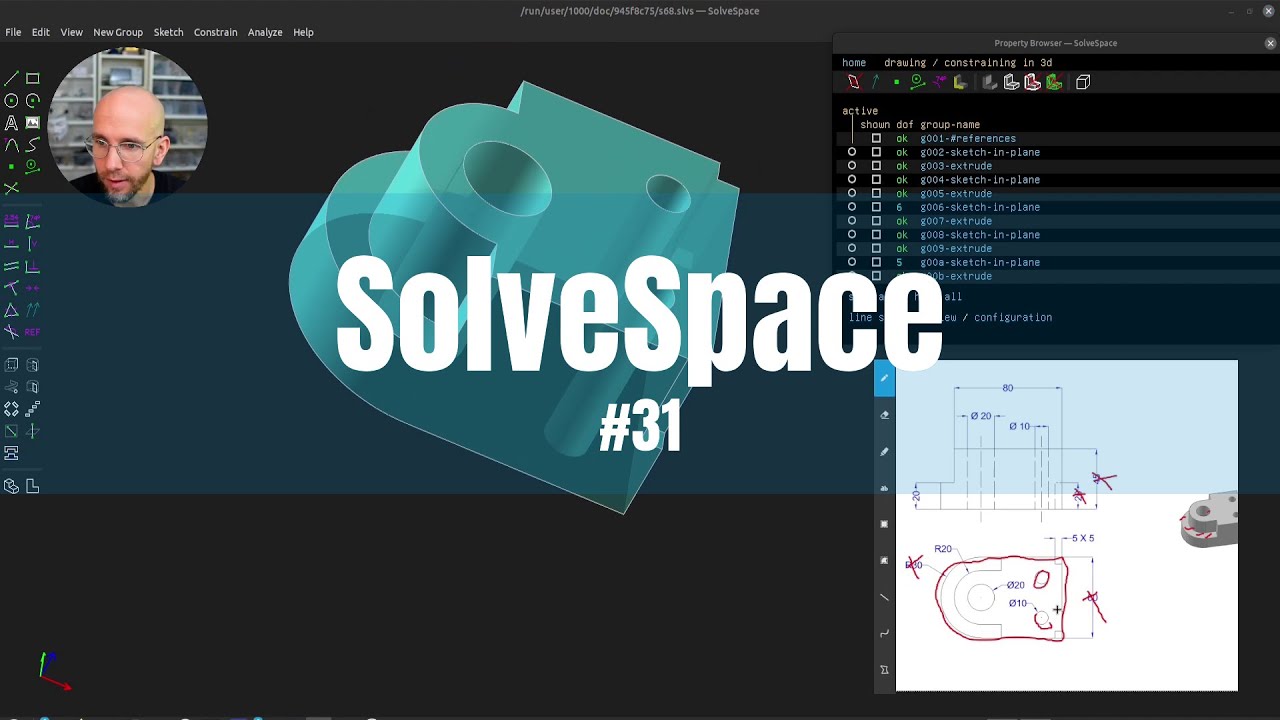Activate group g005-extrude radio button

852,193
